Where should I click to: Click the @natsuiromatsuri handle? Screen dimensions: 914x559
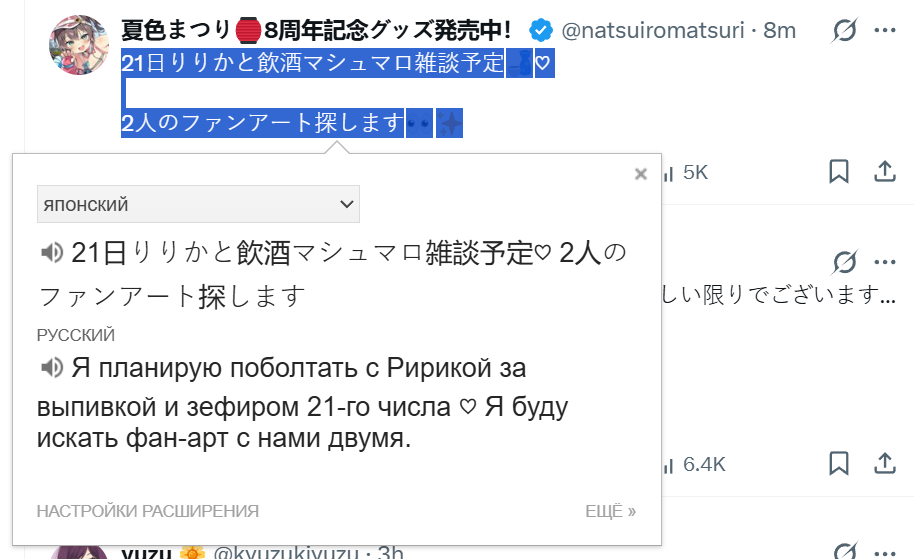pyautogui.click(x=653, y=30)
